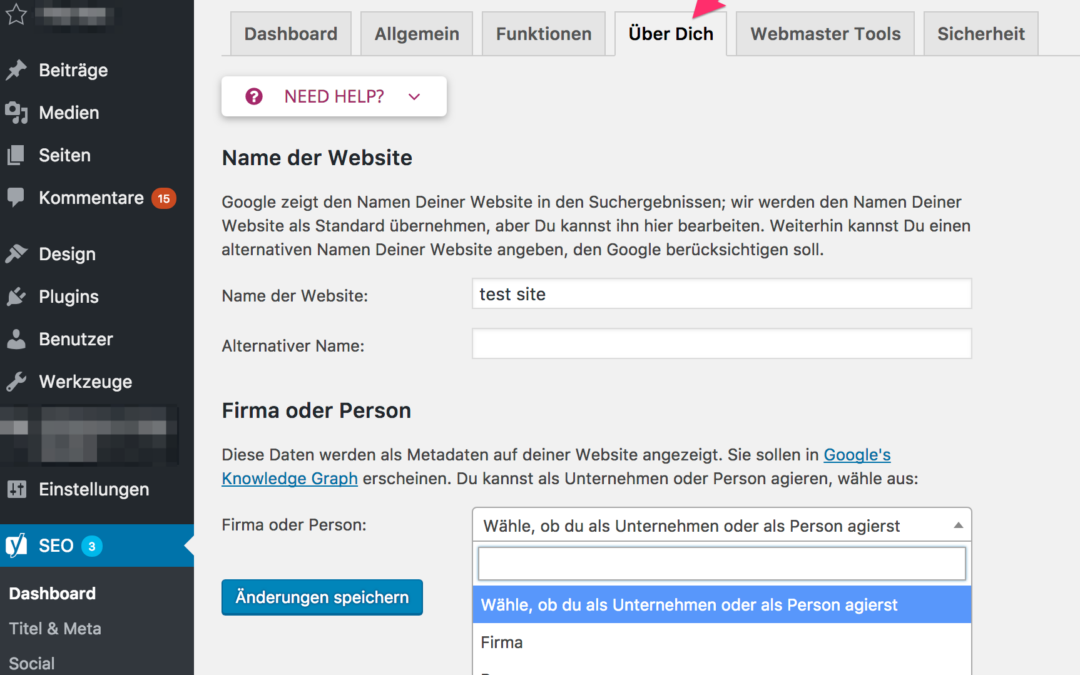Click the Benutzer user icon
Screen dimensions: 1080x675
coord(16,339)
